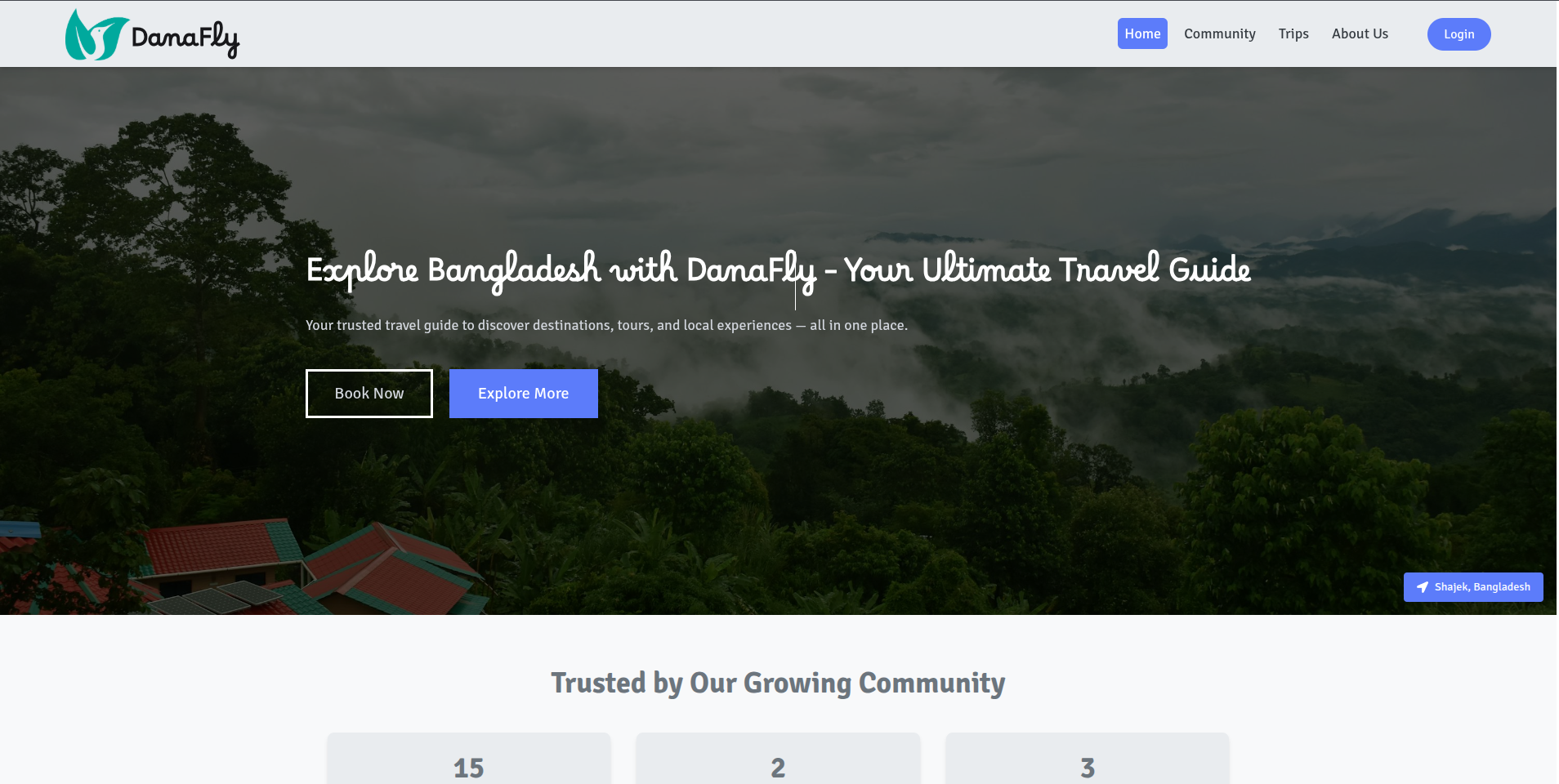The height and width of the screenshot is (784, 1559).
Task: Open the Home nav item
Action: (x=1142, y=33)
